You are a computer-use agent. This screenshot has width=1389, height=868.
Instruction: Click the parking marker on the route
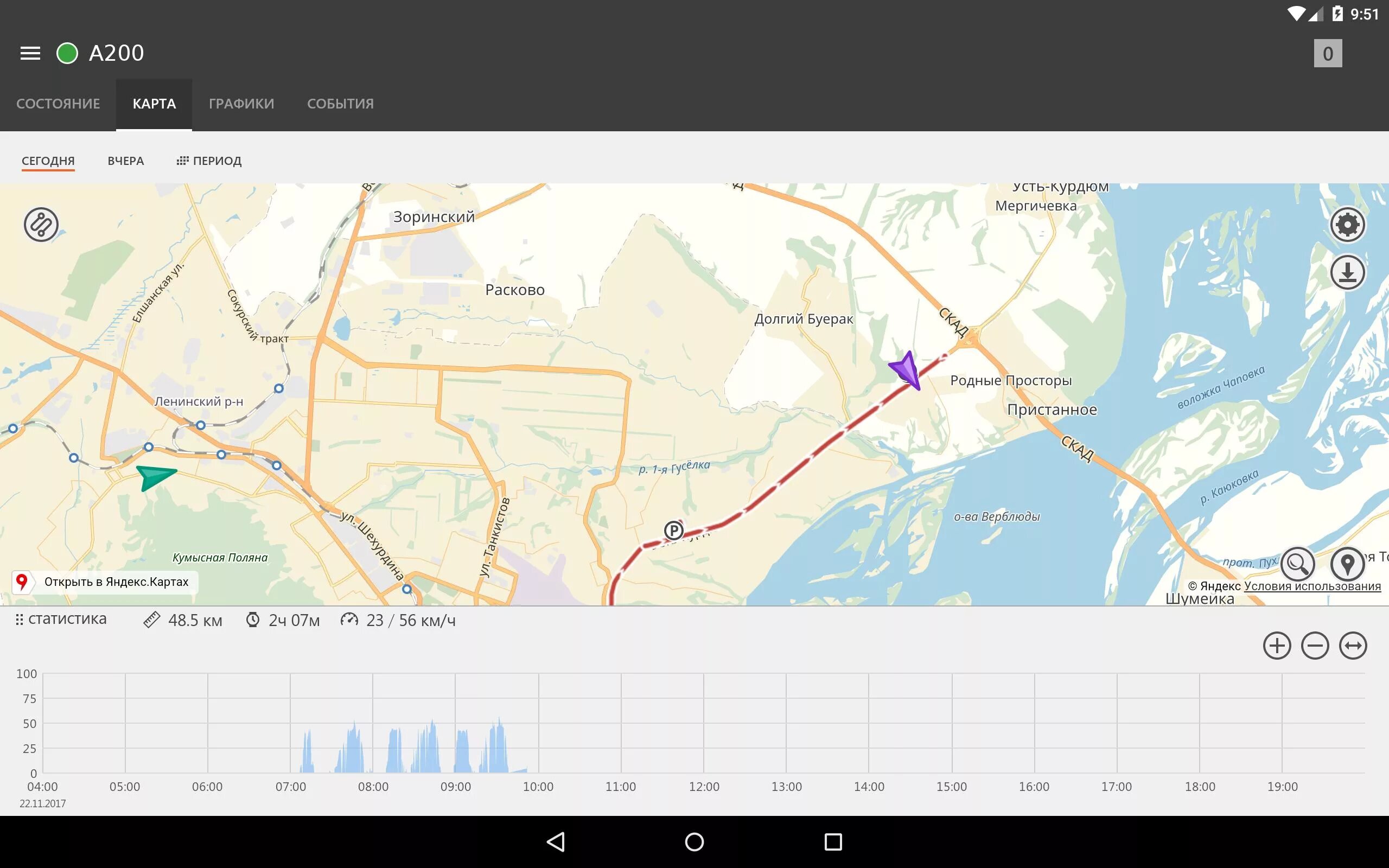(x=674, y=530)
